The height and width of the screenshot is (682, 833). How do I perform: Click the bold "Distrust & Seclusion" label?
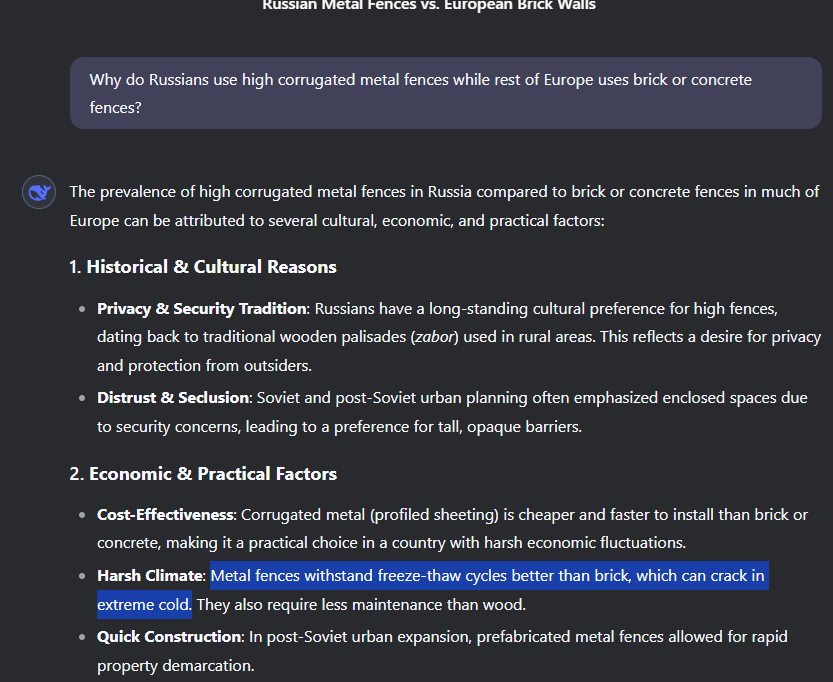point(173,398)
